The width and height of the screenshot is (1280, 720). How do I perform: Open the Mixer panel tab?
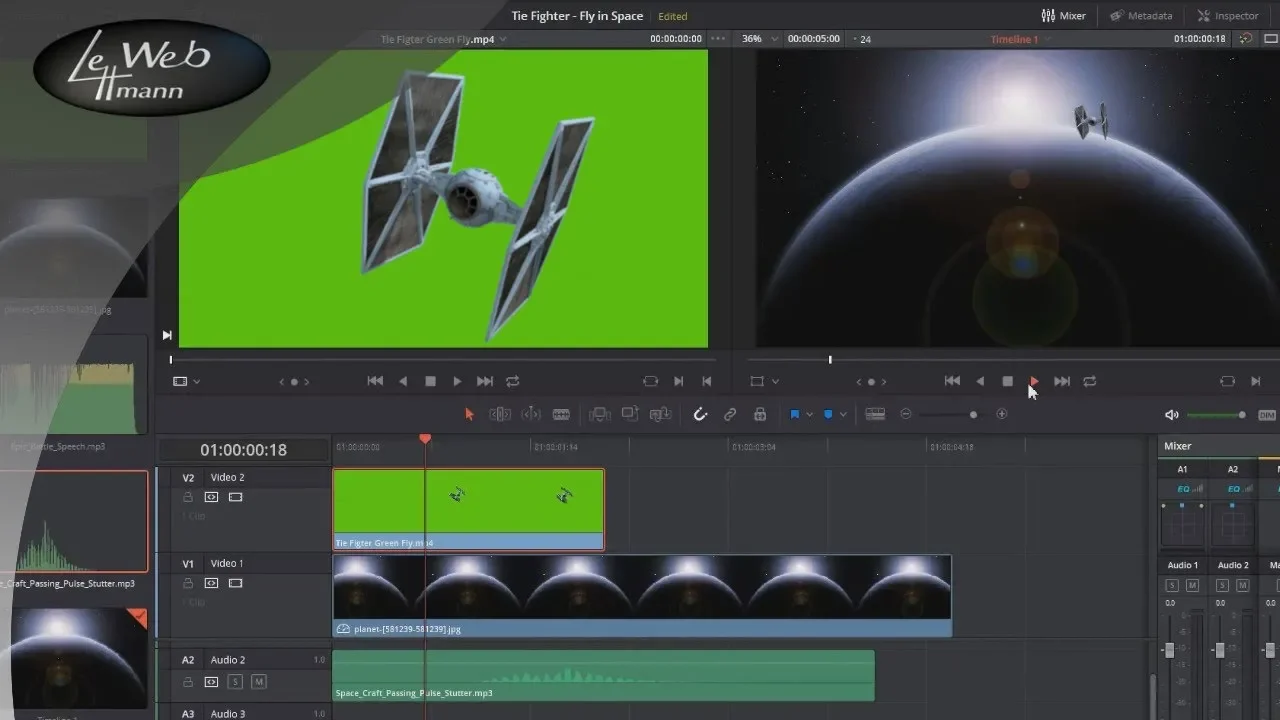[1063, 16]
